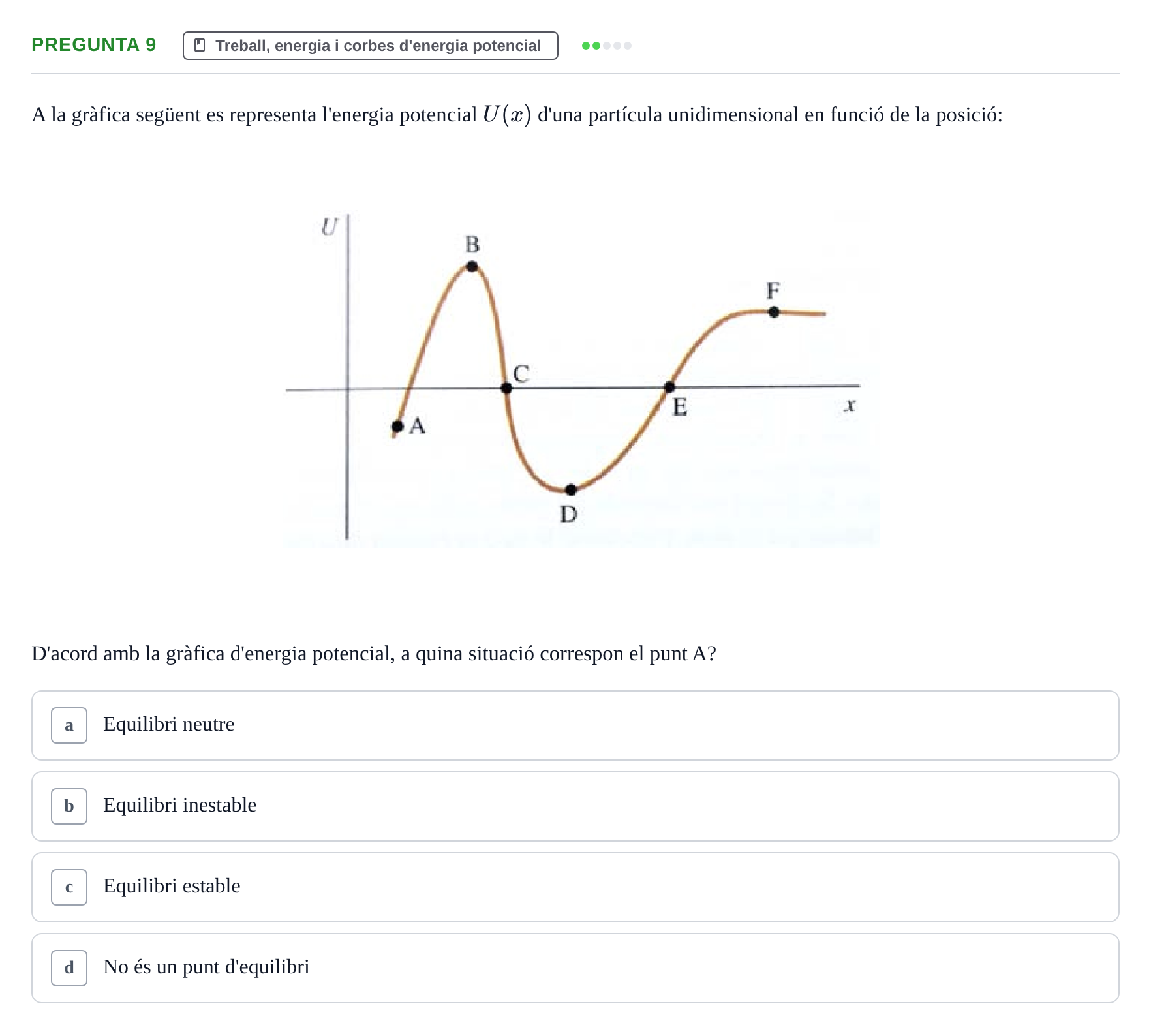Select option d letter box
This screenshot has width=1151, height=1036.
(x=69, y=968)
